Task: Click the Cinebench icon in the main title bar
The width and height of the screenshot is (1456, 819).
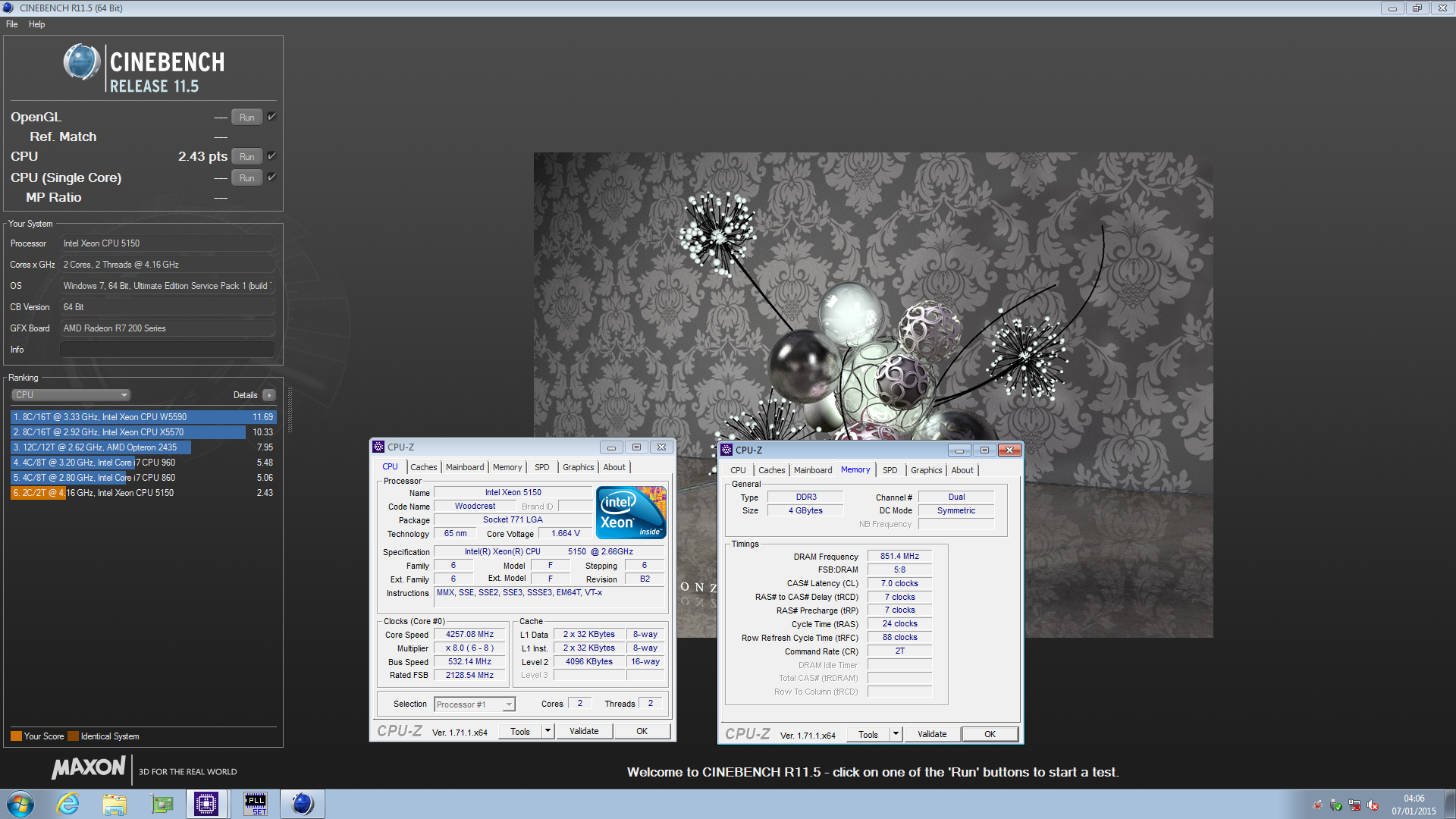Action: pos(8,8)
